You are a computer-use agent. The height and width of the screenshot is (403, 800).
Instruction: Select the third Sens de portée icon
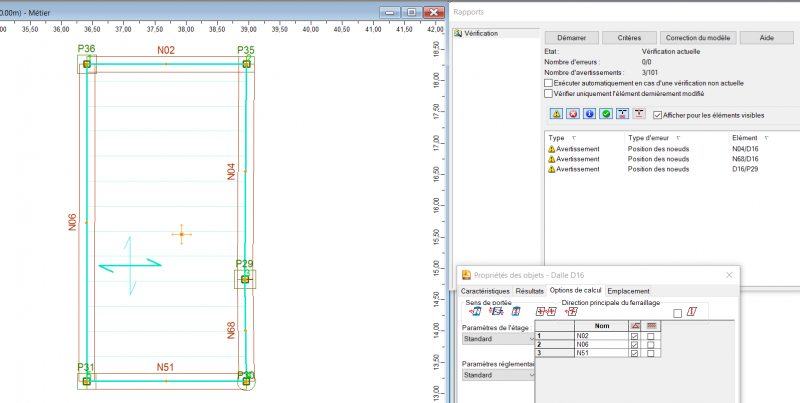pyautogui.click(x=516, y=311)
